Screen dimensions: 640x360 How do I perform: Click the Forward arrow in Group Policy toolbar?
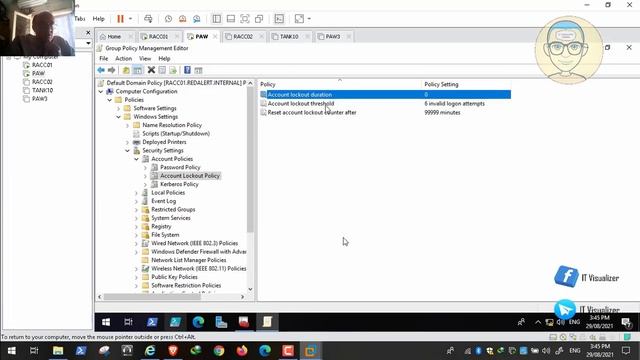point(111,70)
